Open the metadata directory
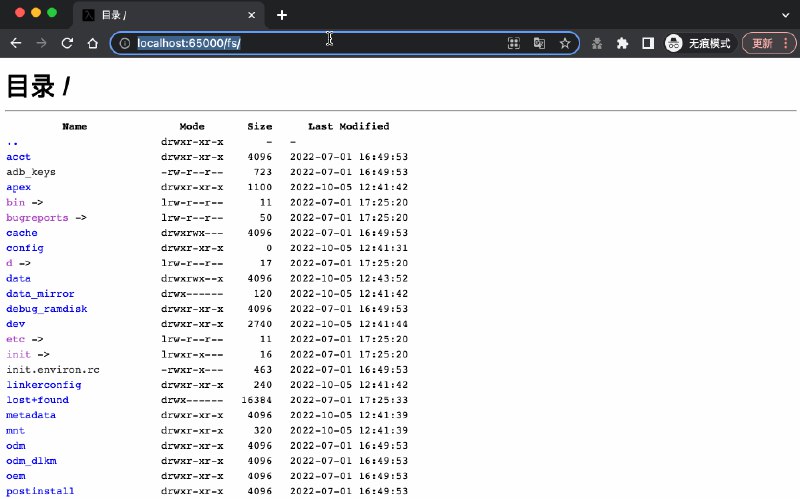 pyautogui.click(x=31, y=415)
